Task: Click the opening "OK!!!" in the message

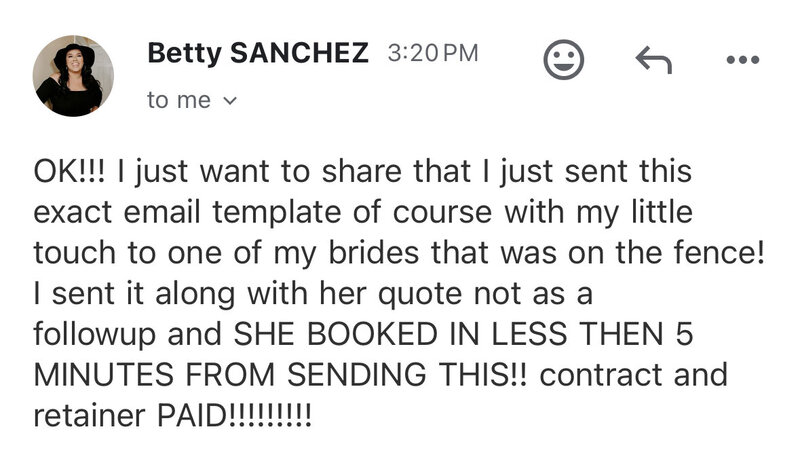Action: coord(69,170)
